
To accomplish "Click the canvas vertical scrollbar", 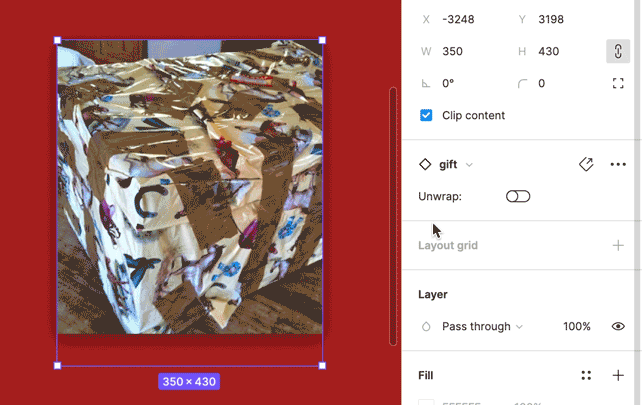I will pyautogui.click(x=393, y=216).
